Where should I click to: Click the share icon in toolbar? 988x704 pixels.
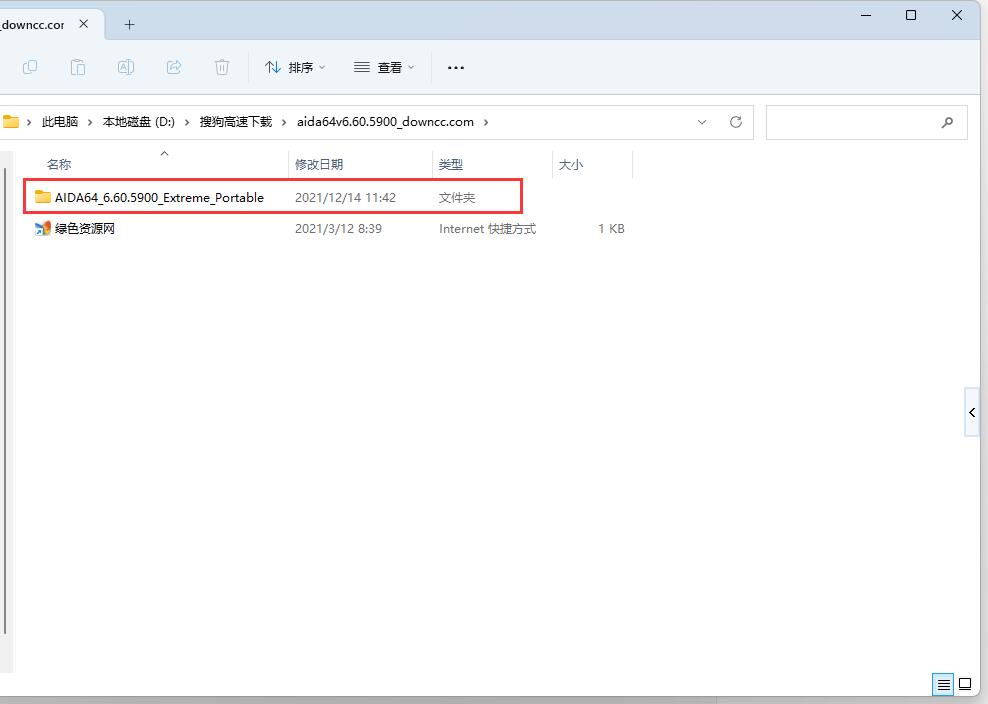[174, 67]
